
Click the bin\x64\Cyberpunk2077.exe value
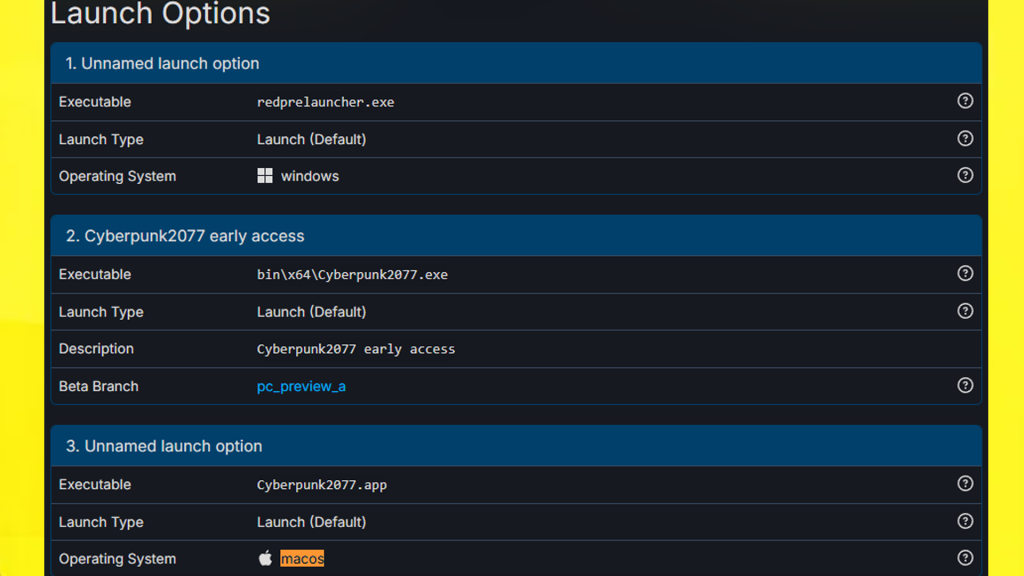(x=352, y=275)
